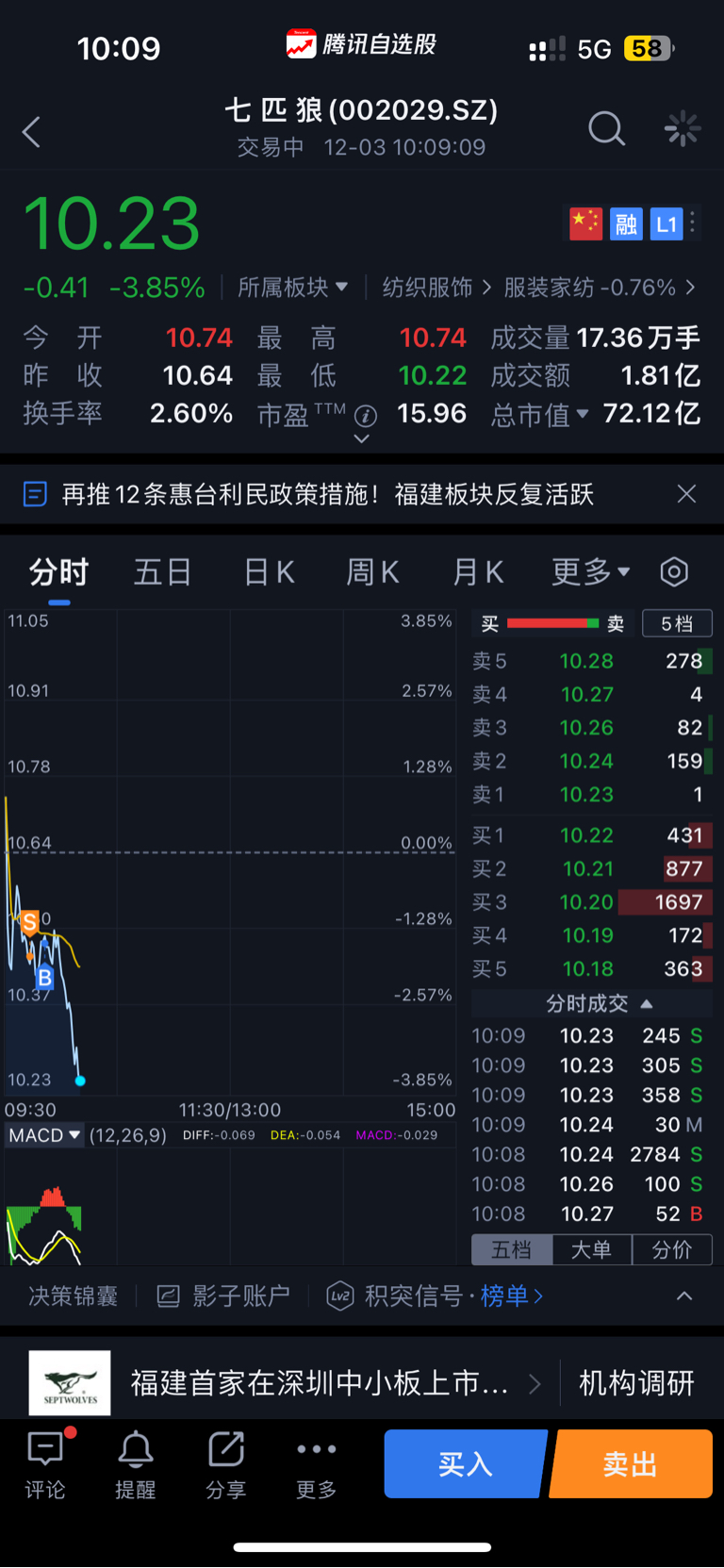Viewport: 724px width, 1568px height.
Task: Open the 更多 chart period dropdown
Action: pyautogui.click(x=591, y=571)
